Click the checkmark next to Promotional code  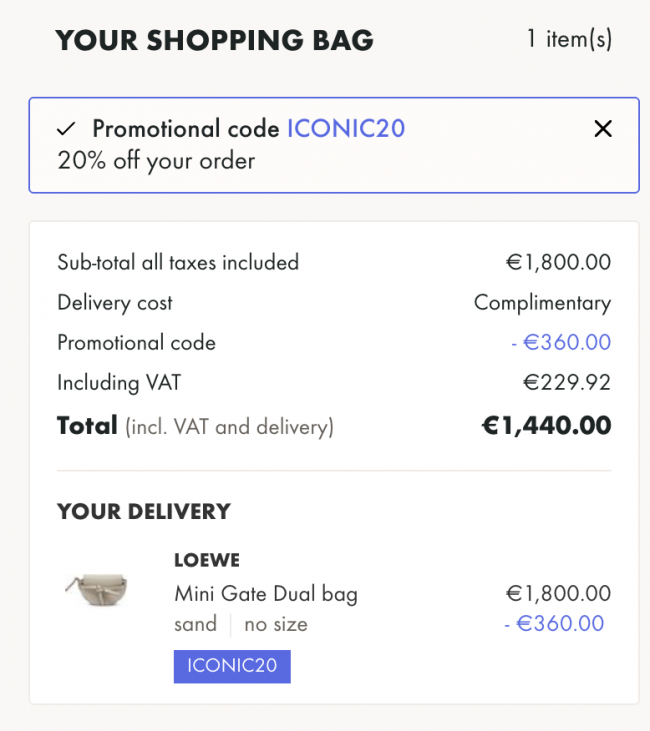click(66, 129)
